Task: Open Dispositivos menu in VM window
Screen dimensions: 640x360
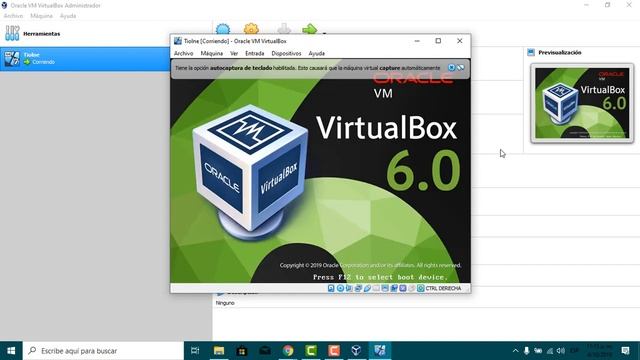Action: pyautogui.click(x=286, y=53)
